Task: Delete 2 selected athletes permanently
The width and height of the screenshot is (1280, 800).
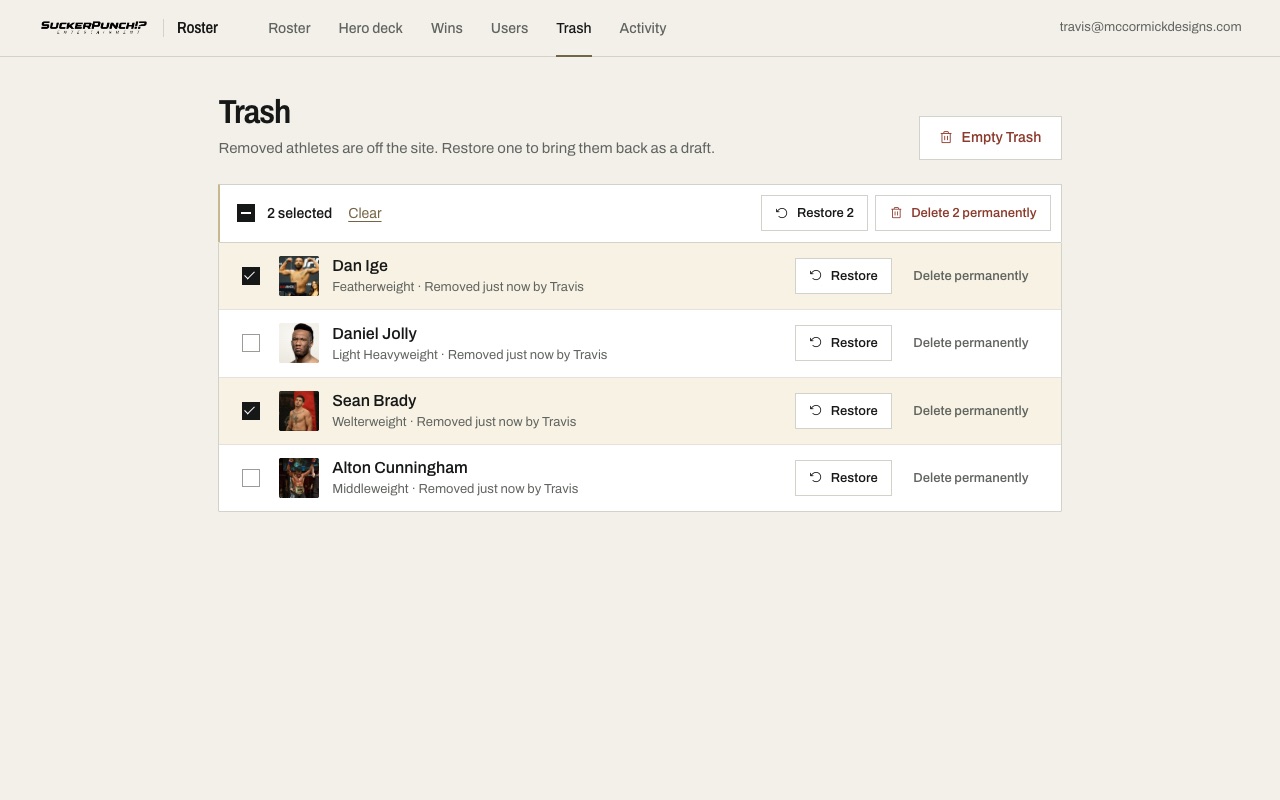Action: (x=963, y=213)
